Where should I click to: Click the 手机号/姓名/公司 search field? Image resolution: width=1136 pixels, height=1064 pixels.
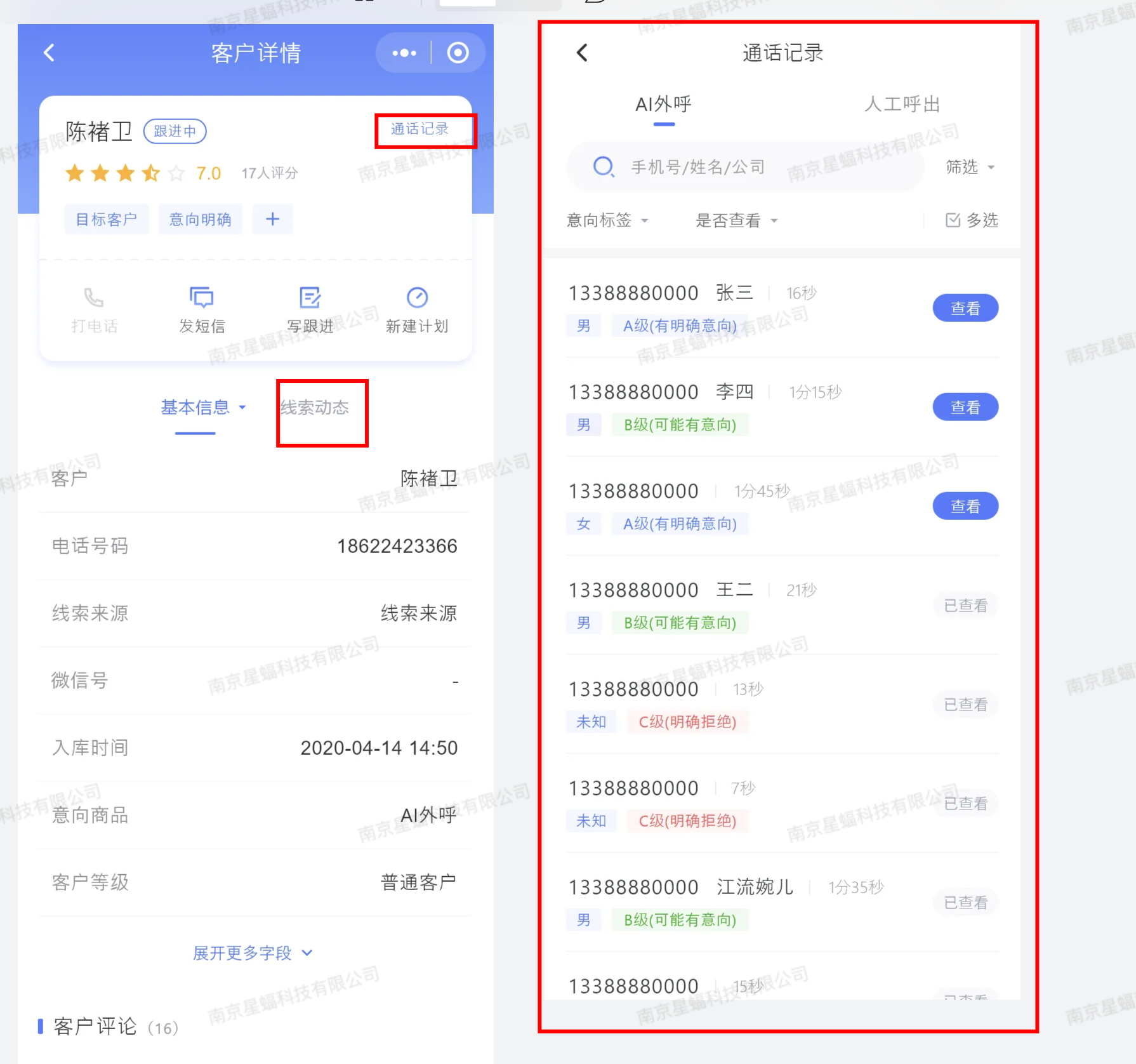pyautogui.click(x=746, y=167)
